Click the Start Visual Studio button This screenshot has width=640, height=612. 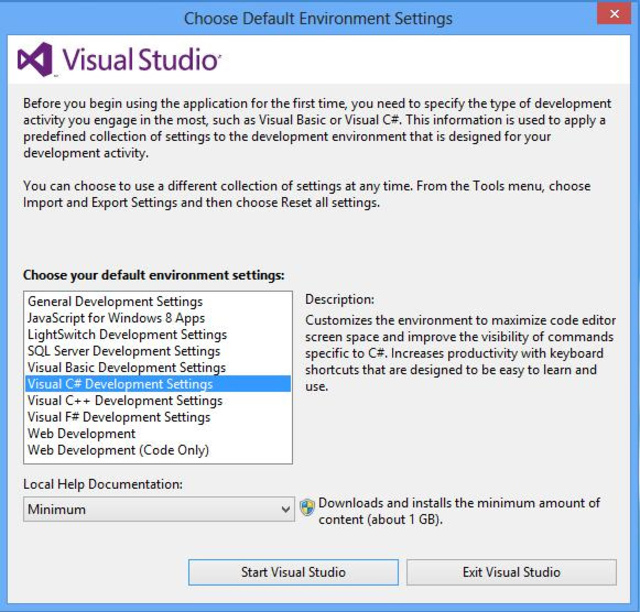[293, 572]
